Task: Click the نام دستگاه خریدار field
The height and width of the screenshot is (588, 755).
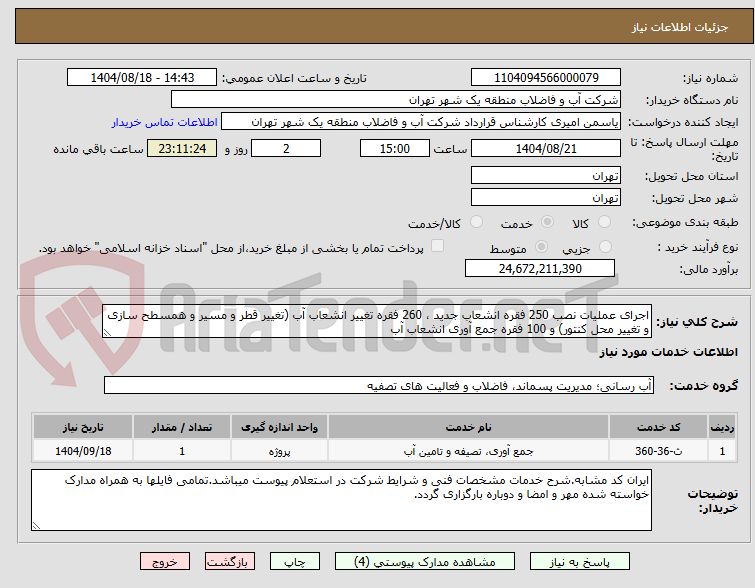Action: point(396,100)
